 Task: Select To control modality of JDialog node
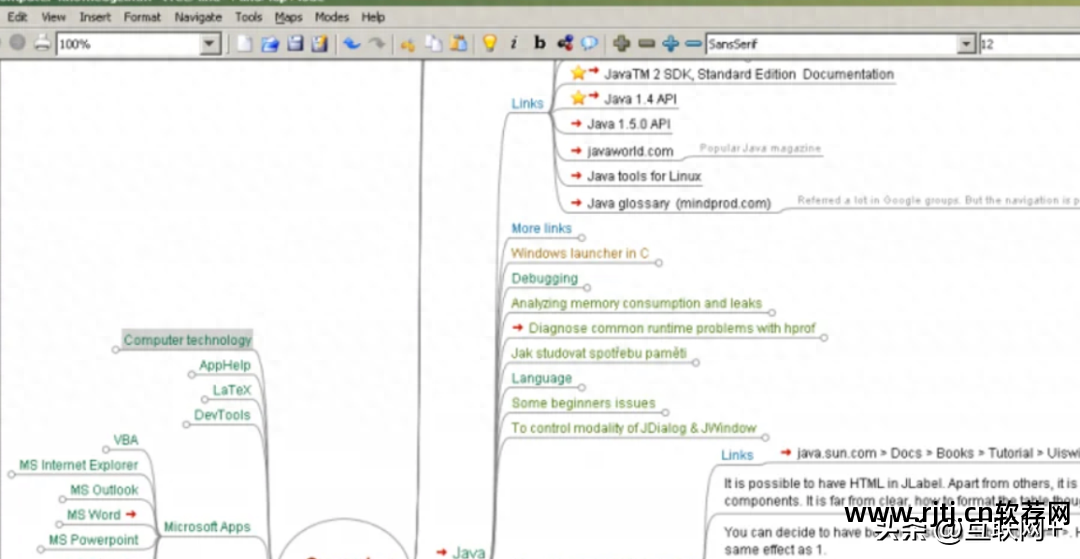tap(634, 428)
